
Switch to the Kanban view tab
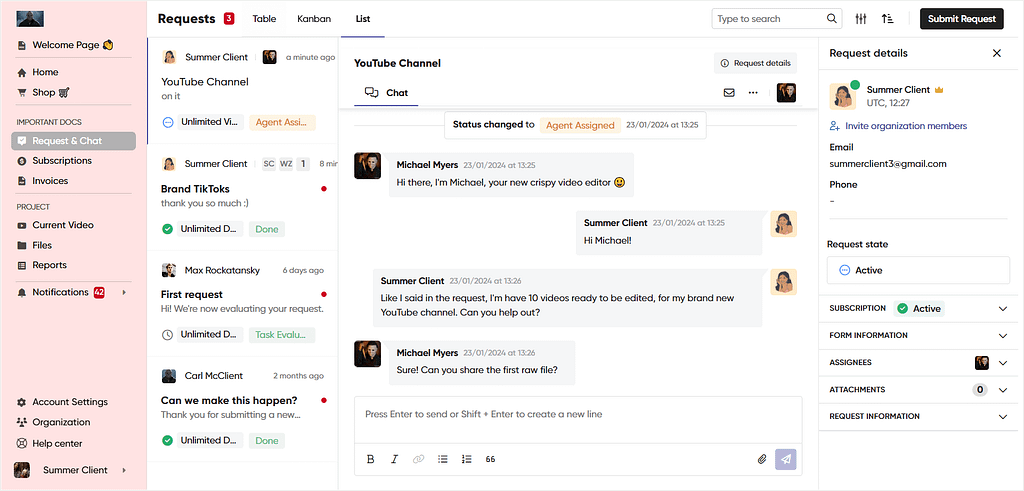tap(314, 19)
